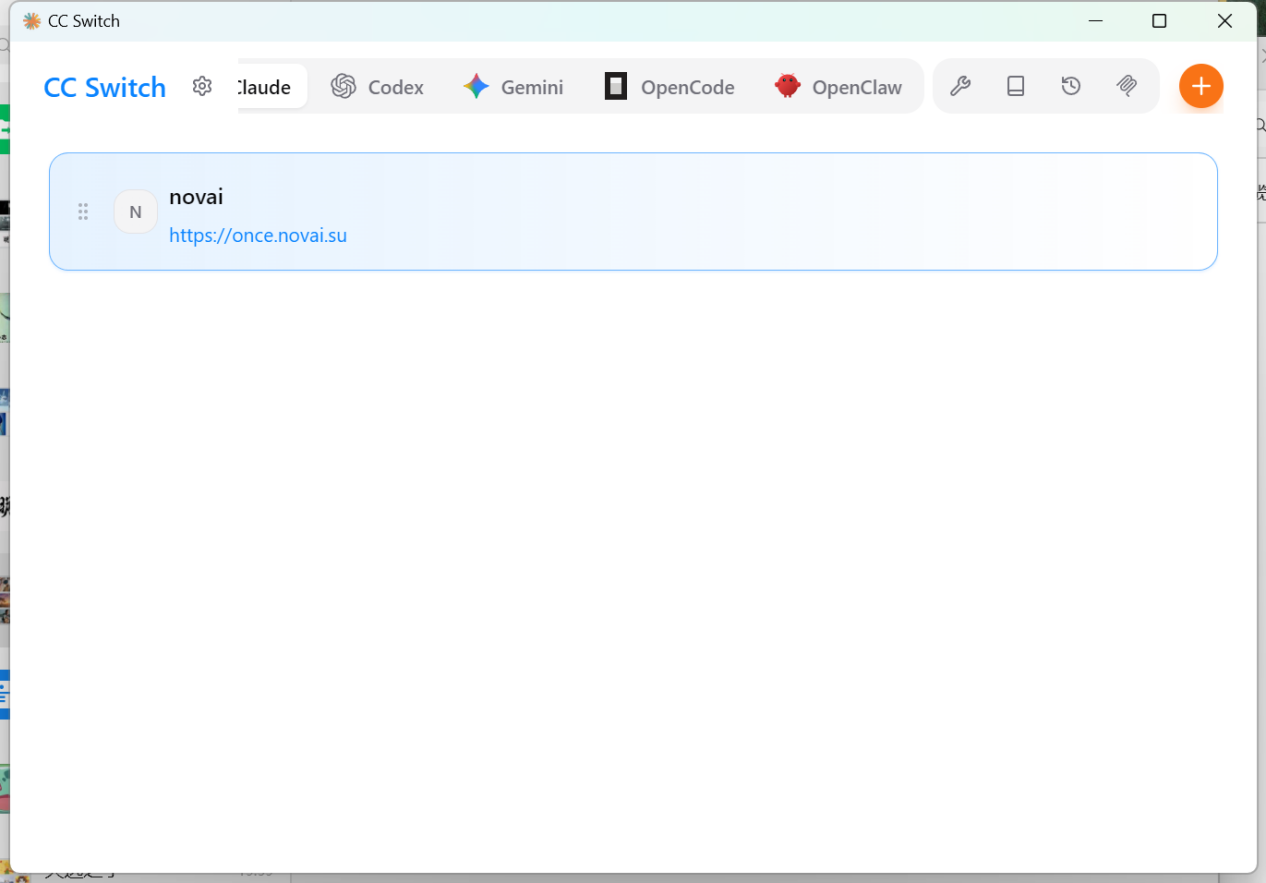Click the wrench tool icon in toolbar
This screenshot has height=883, width=1266.
tap(960, 86)
